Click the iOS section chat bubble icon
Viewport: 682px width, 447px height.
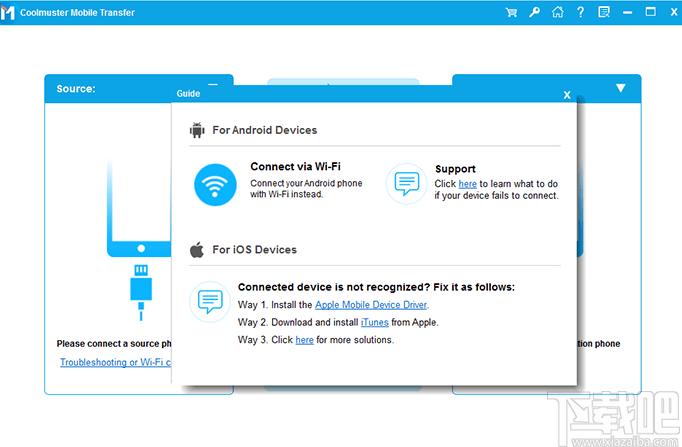click(210, 301)
